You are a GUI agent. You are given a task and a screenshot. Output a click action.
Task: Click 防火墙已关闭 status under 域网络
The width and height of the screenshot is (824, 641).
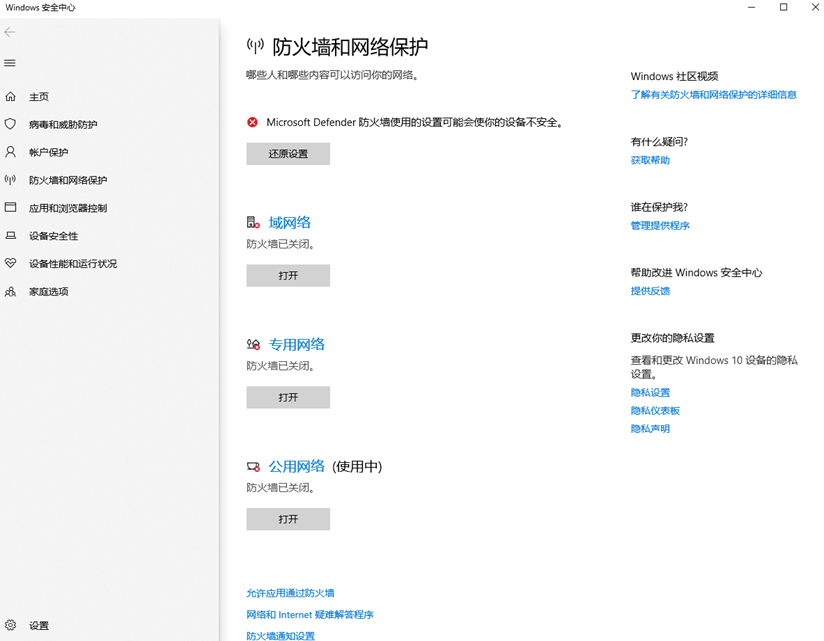tap(281, 244)
